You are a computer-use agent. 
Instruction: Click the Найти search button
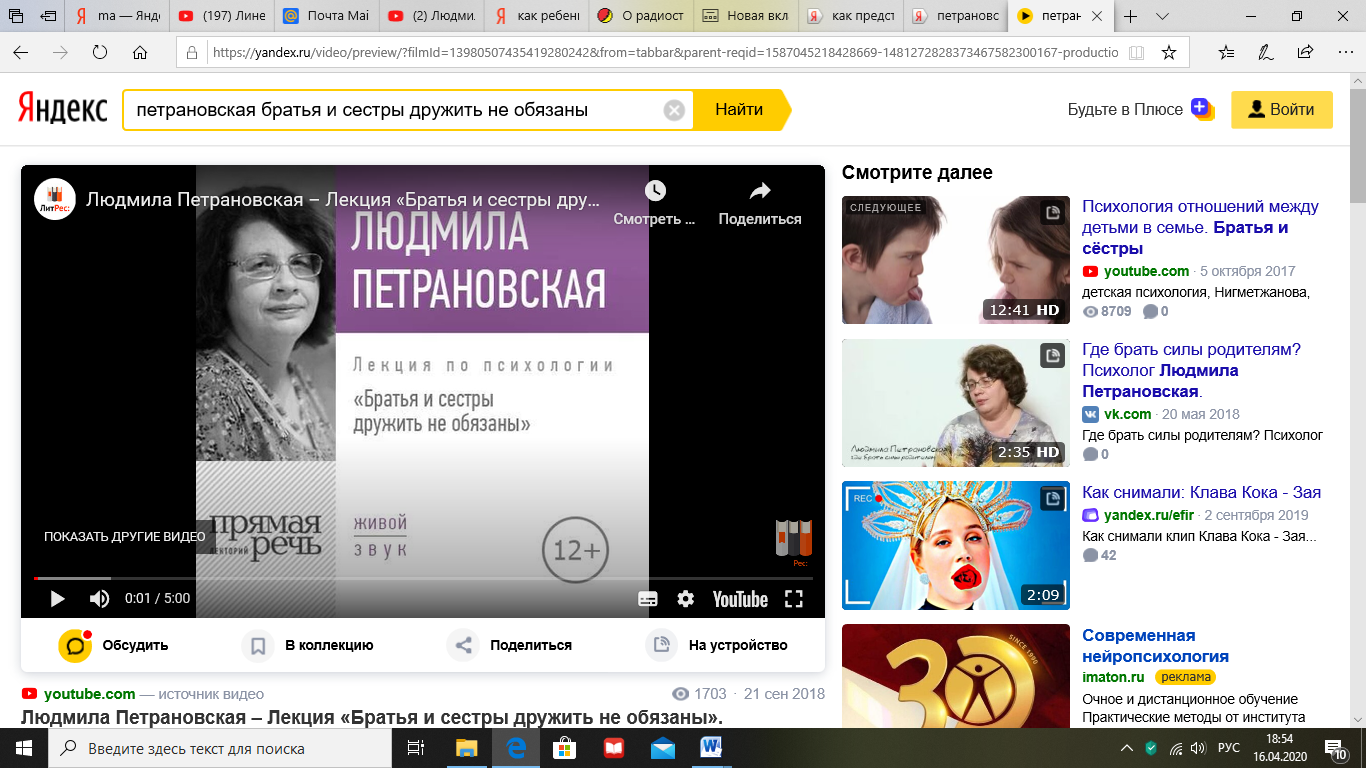[739, 110]
